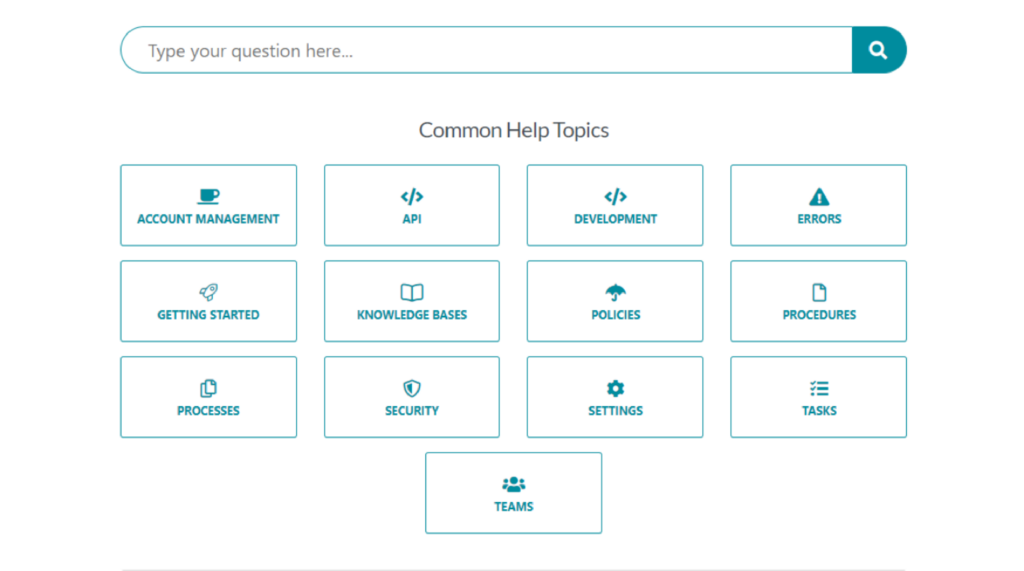Click the gear Settings icon
The width and height of the screenshot is (1024, 571).
click(x=615, y=388)
